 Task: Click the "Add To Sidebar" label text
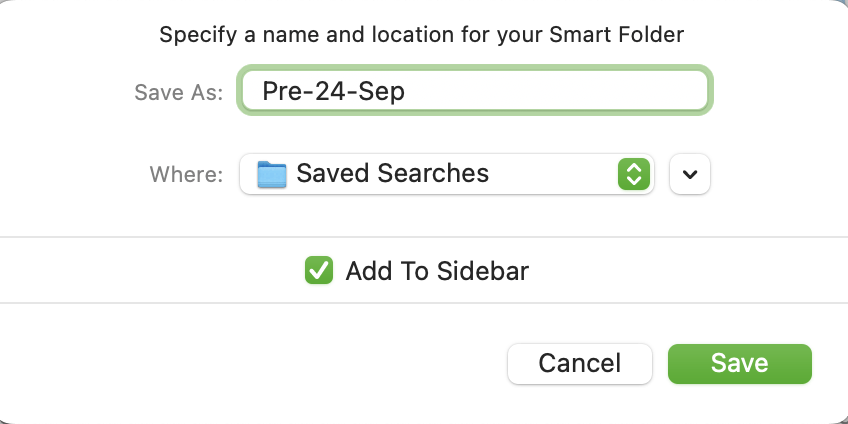(x=436, y=270)
